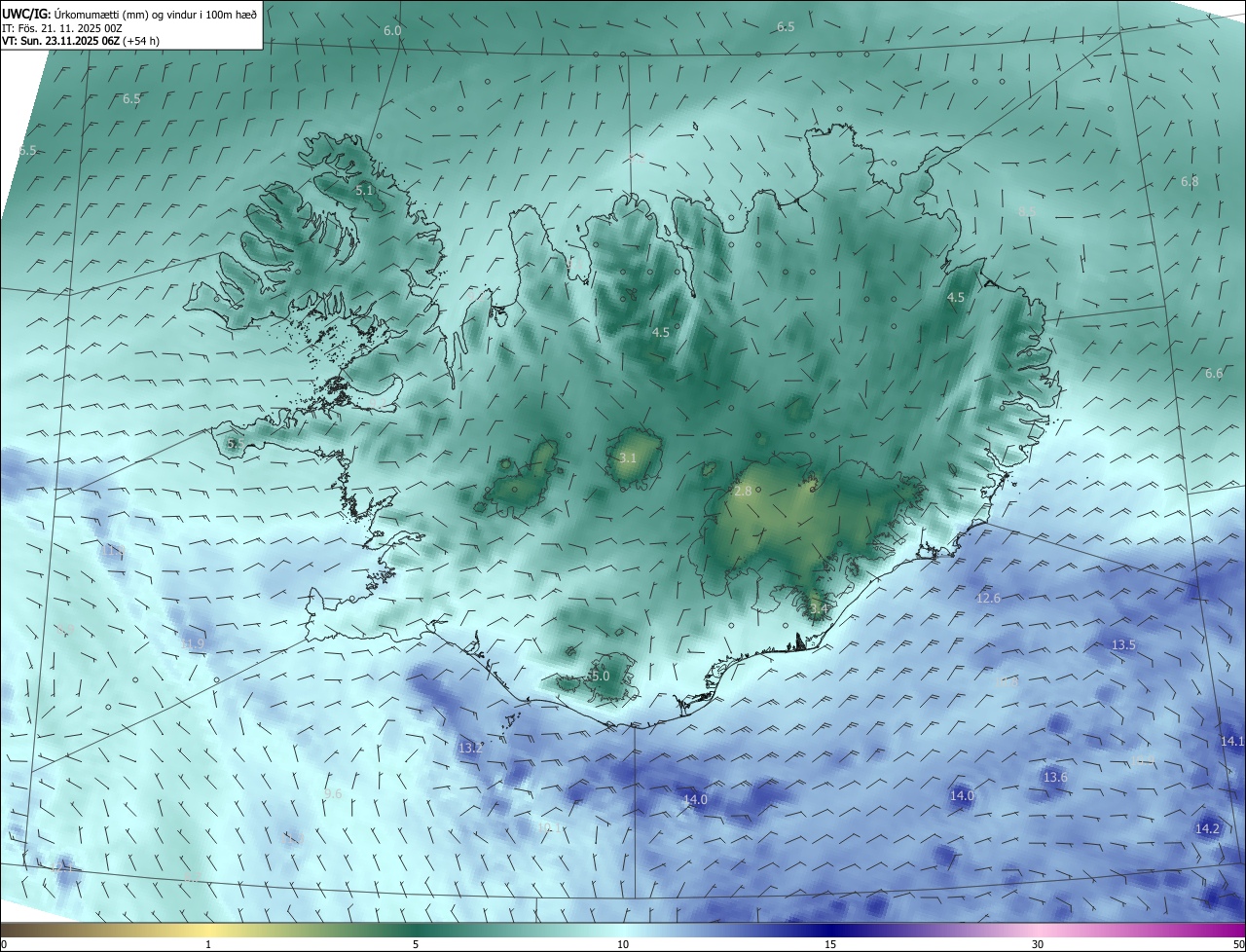Click the map value label '14.2'
This screenshot has height=952, width=1246.
[x=1207, y=828]
